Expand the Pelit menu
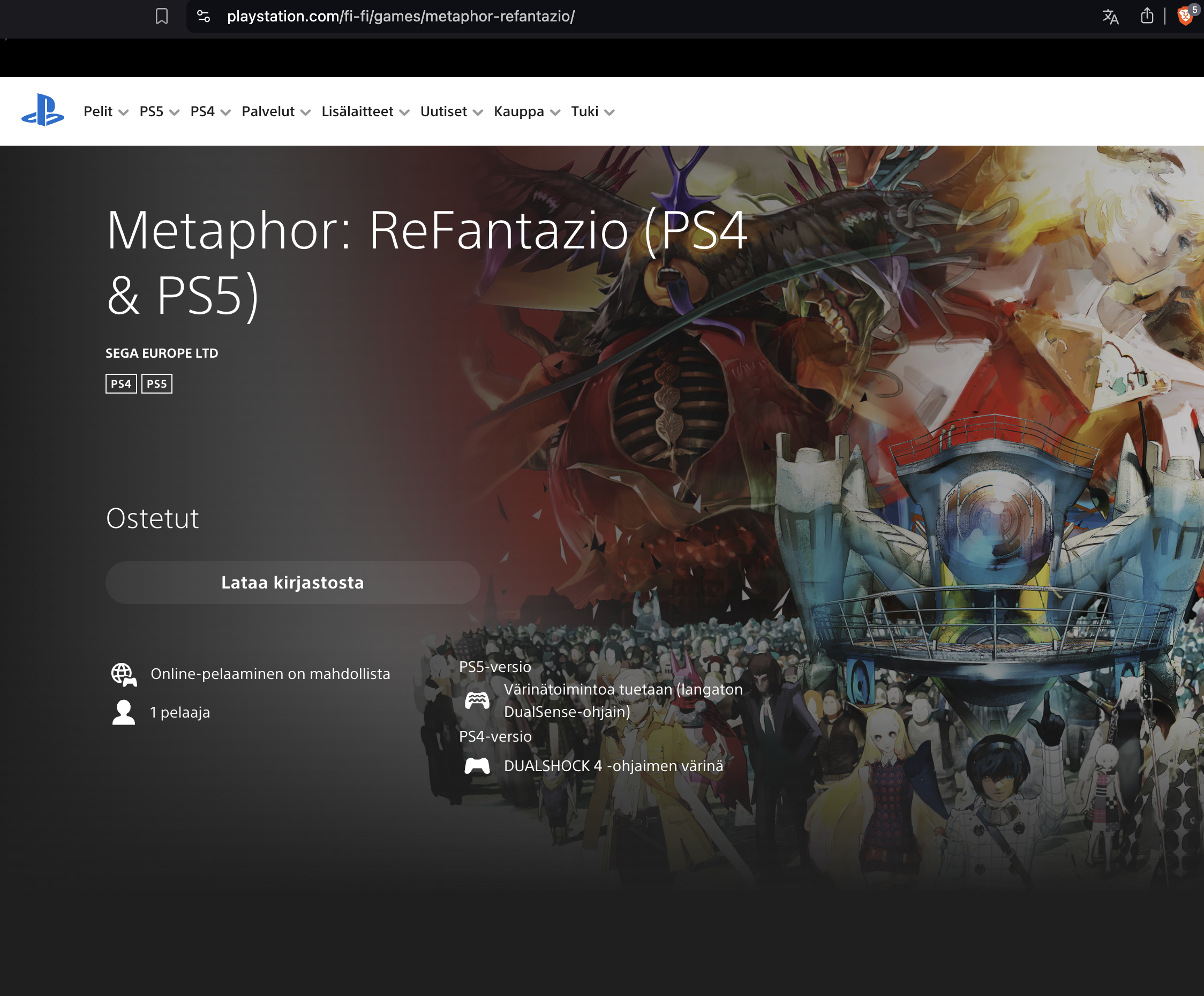1204x996 pixels. point(106,112)
